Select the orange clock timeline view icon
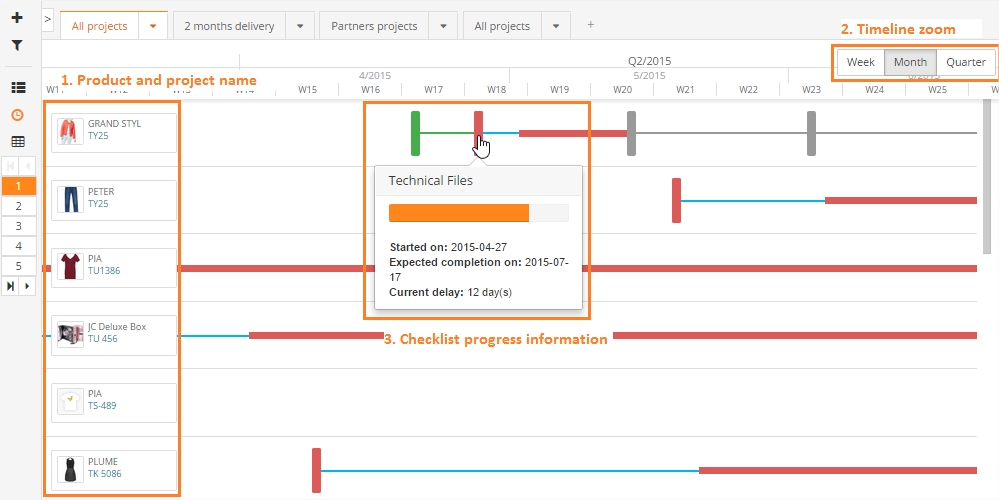Viewport: 999px width, 500px height. pyautogui.click(x=18, y=115)
